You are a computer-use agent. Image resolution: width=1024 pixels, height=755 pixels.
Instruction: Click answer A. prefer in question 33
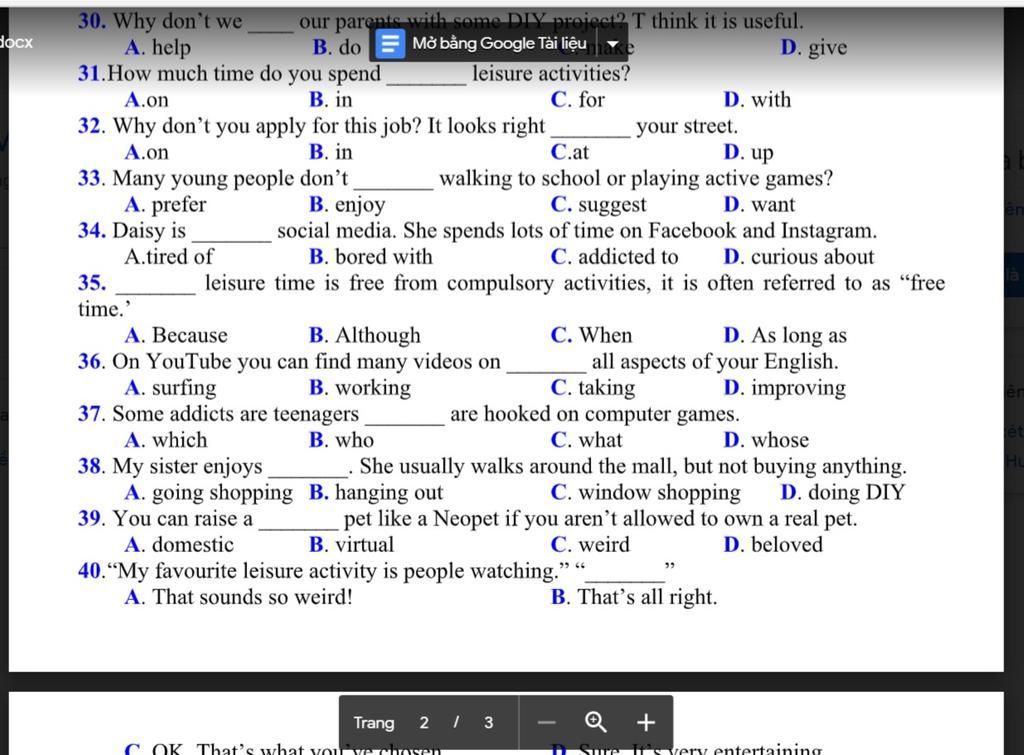165,204
